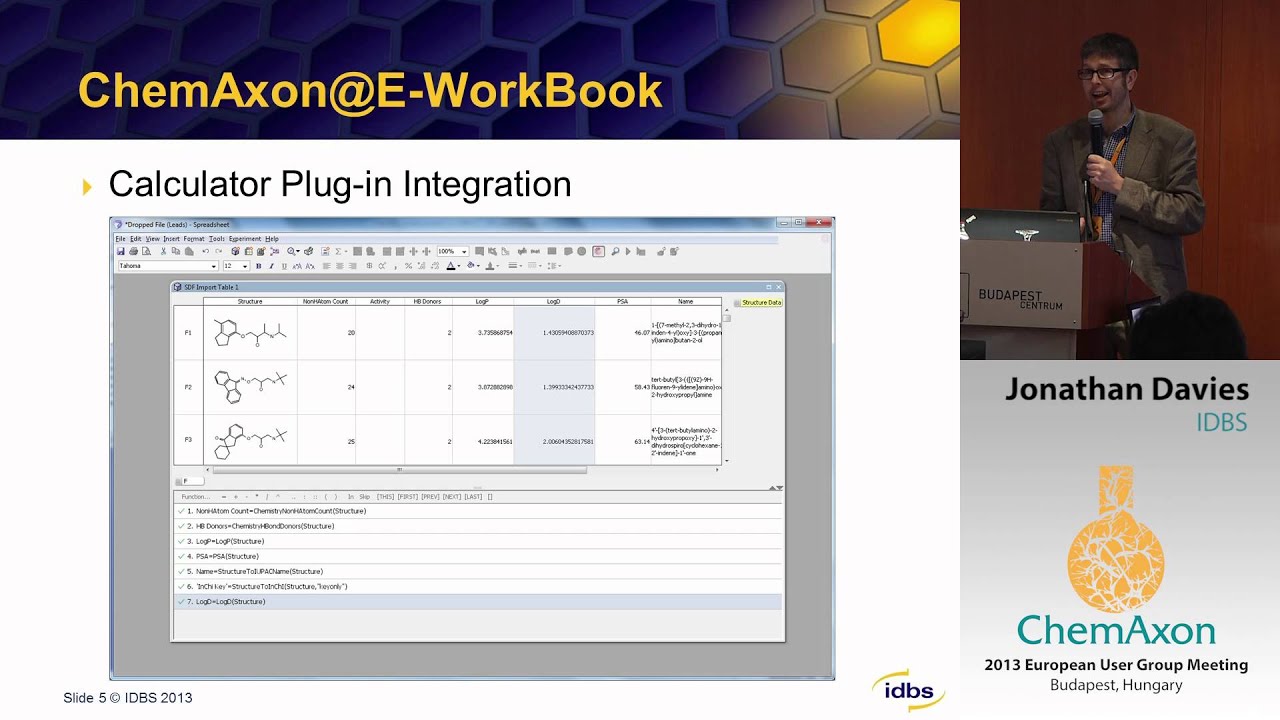Open the Edit menu
Screen dimensions: 1280x720
pyautogui.click(x=135, y=239)
